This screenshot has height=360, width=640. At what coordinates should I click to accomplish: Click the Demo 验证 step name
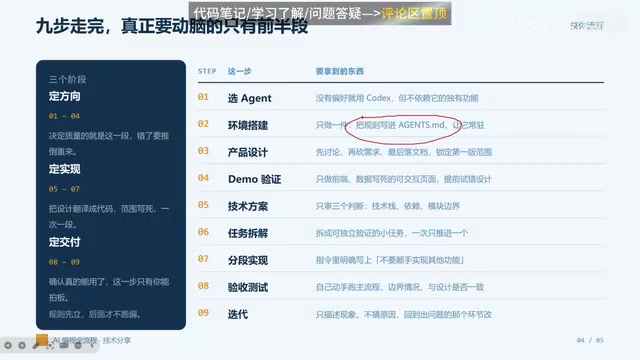[x=254, y=179]
